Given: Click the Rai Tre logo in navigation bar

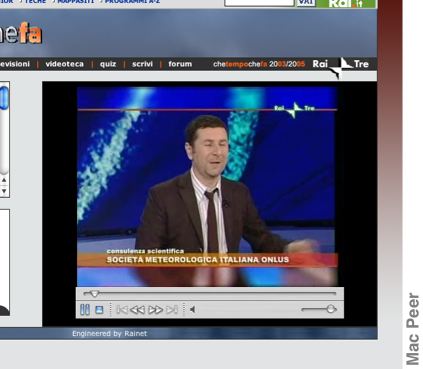Looking at the screenshot, I should point(340,65).
